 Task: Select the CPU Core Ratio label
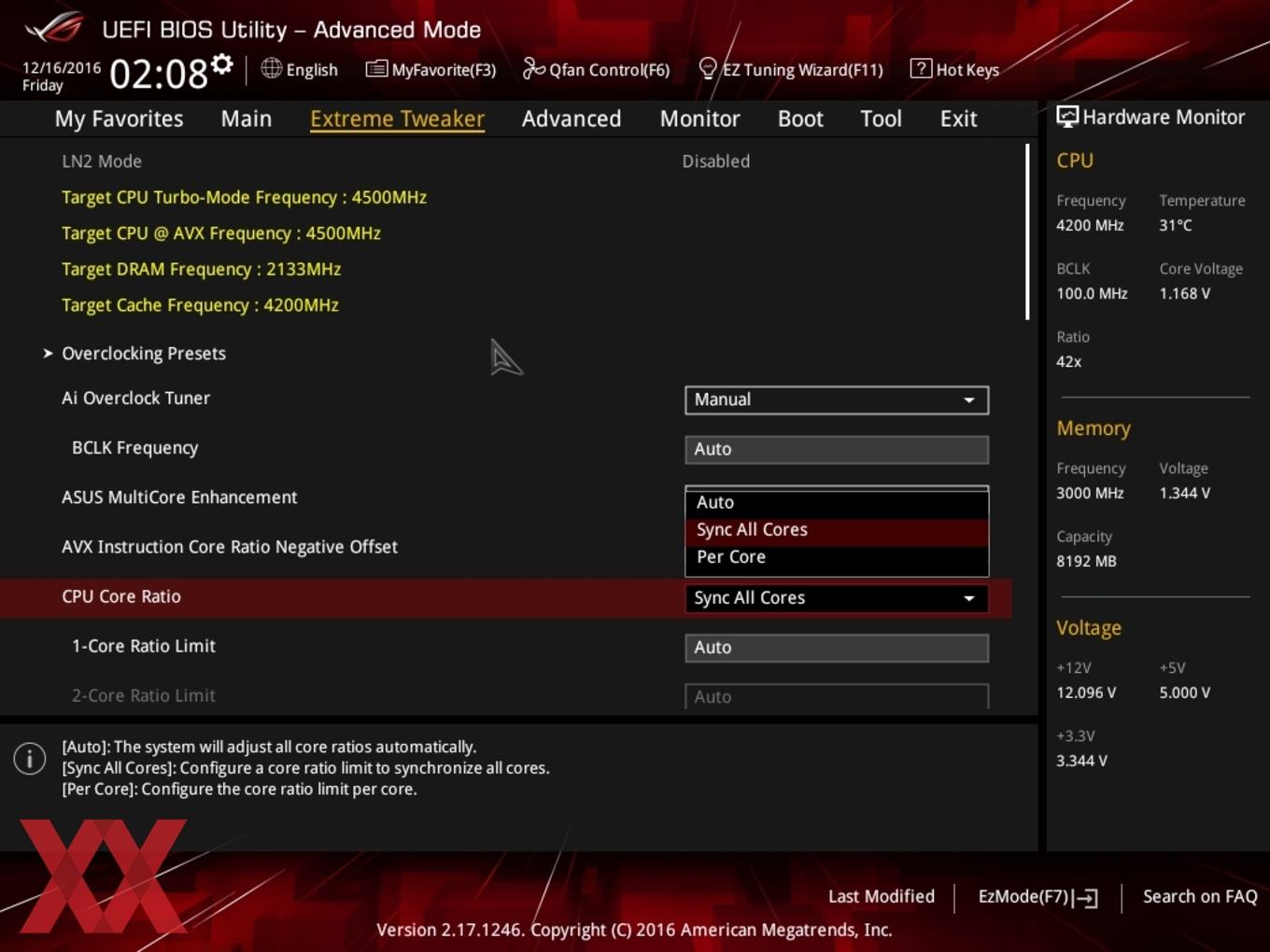click(121, 596)
